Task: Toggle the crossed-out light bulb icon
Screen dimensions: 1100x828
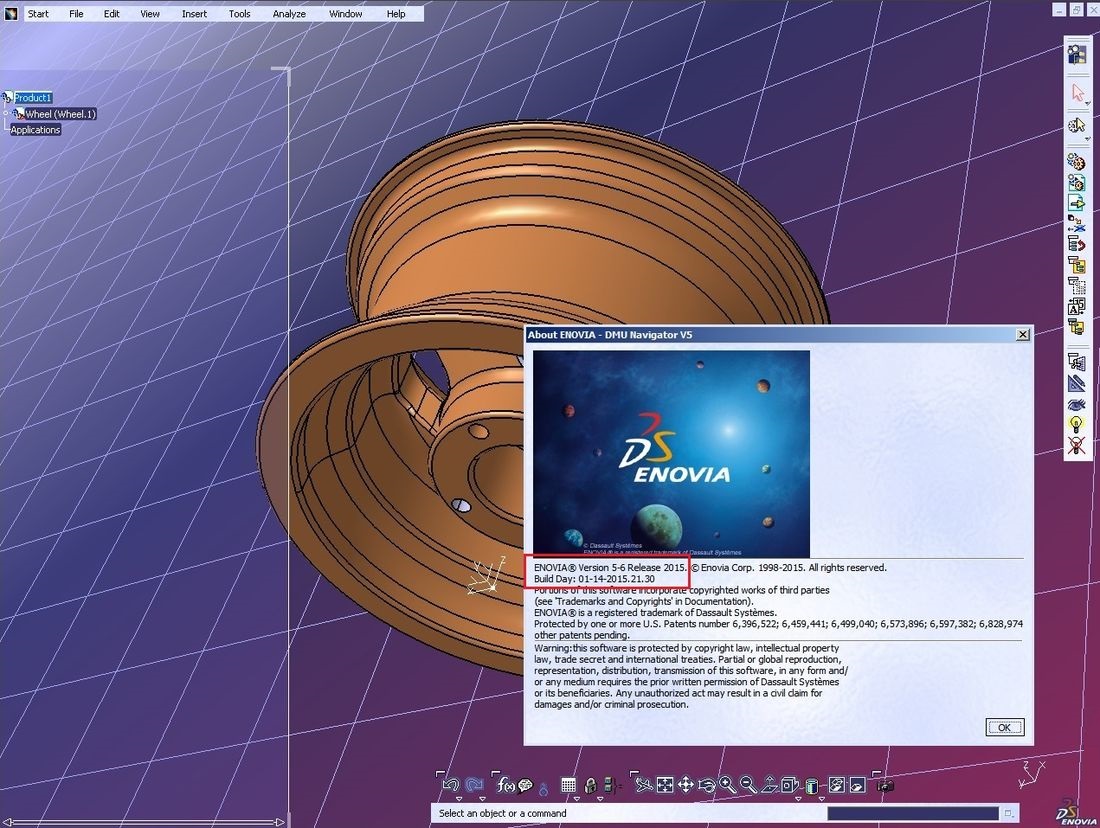Action: pyautogui.click(x=1077, y=446)
